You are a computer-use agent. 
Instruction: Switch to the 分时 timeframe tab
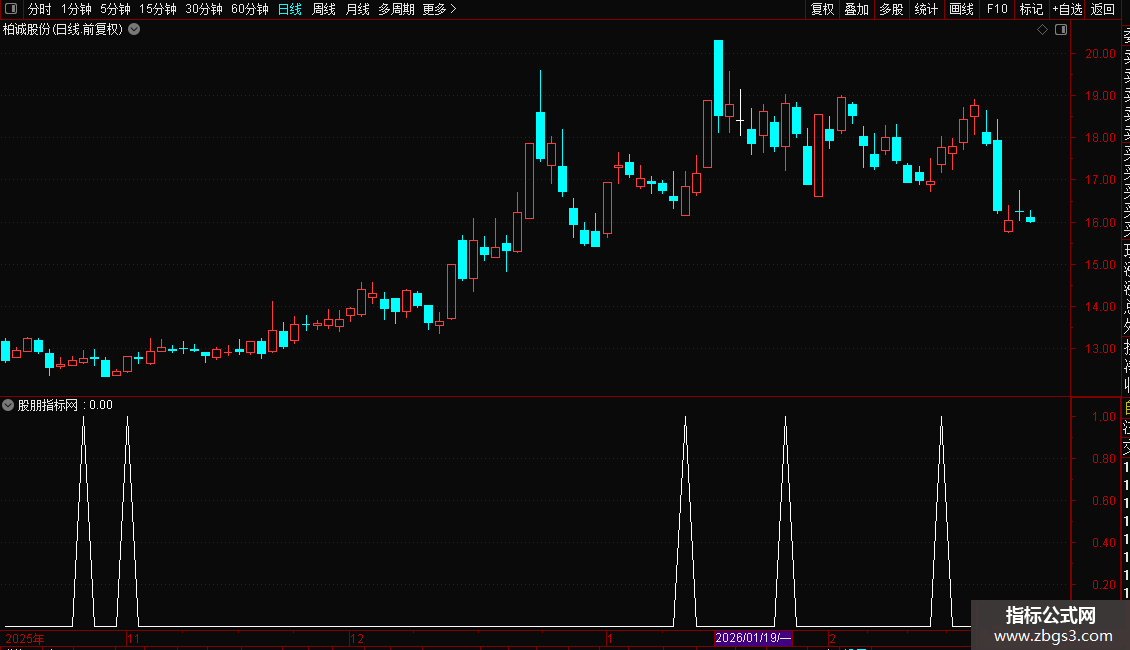[x=40, y=9]
